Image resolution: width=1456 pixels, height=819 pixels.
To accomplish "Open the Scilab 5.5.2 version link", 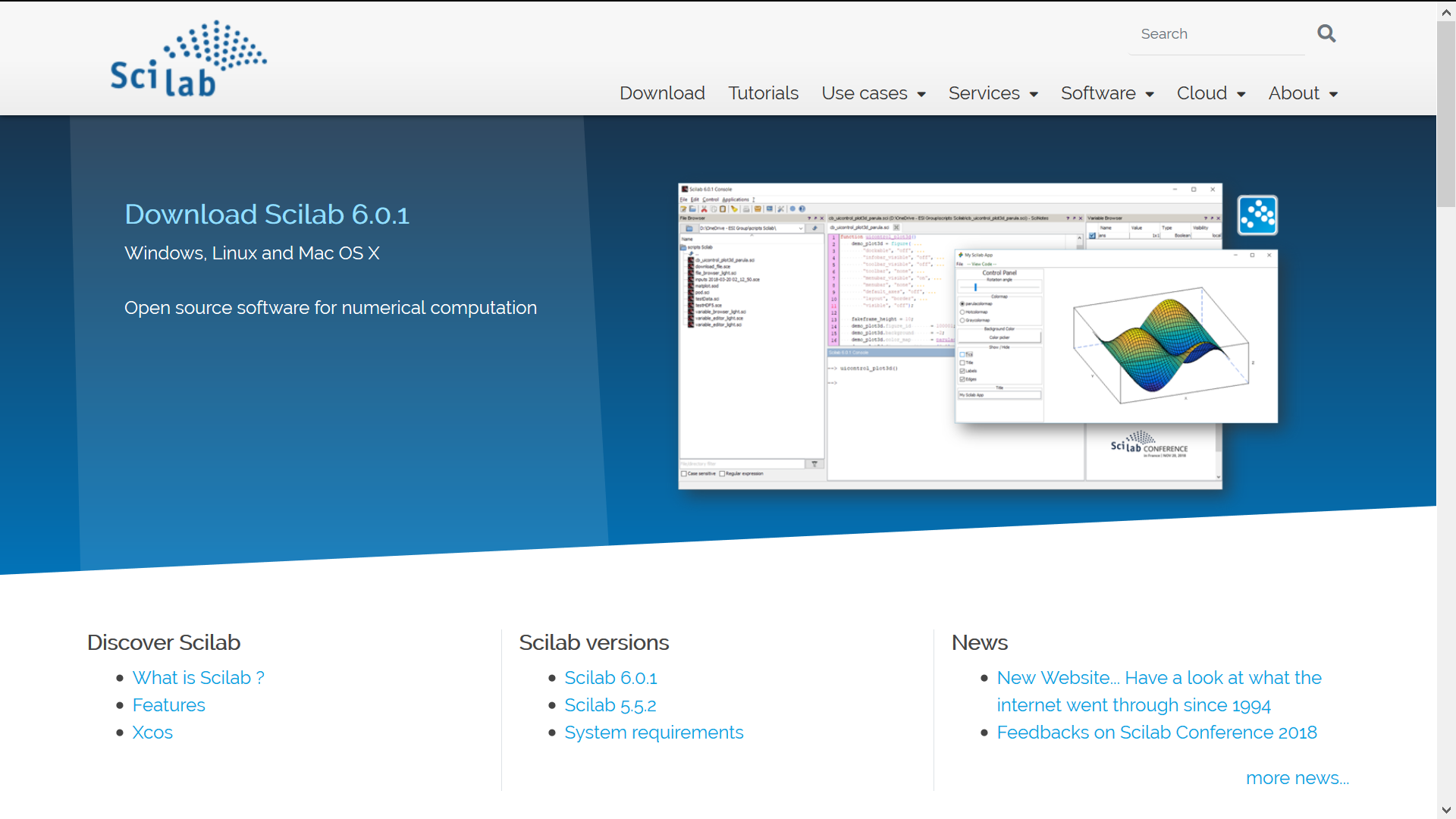I will tap(610, 705).
